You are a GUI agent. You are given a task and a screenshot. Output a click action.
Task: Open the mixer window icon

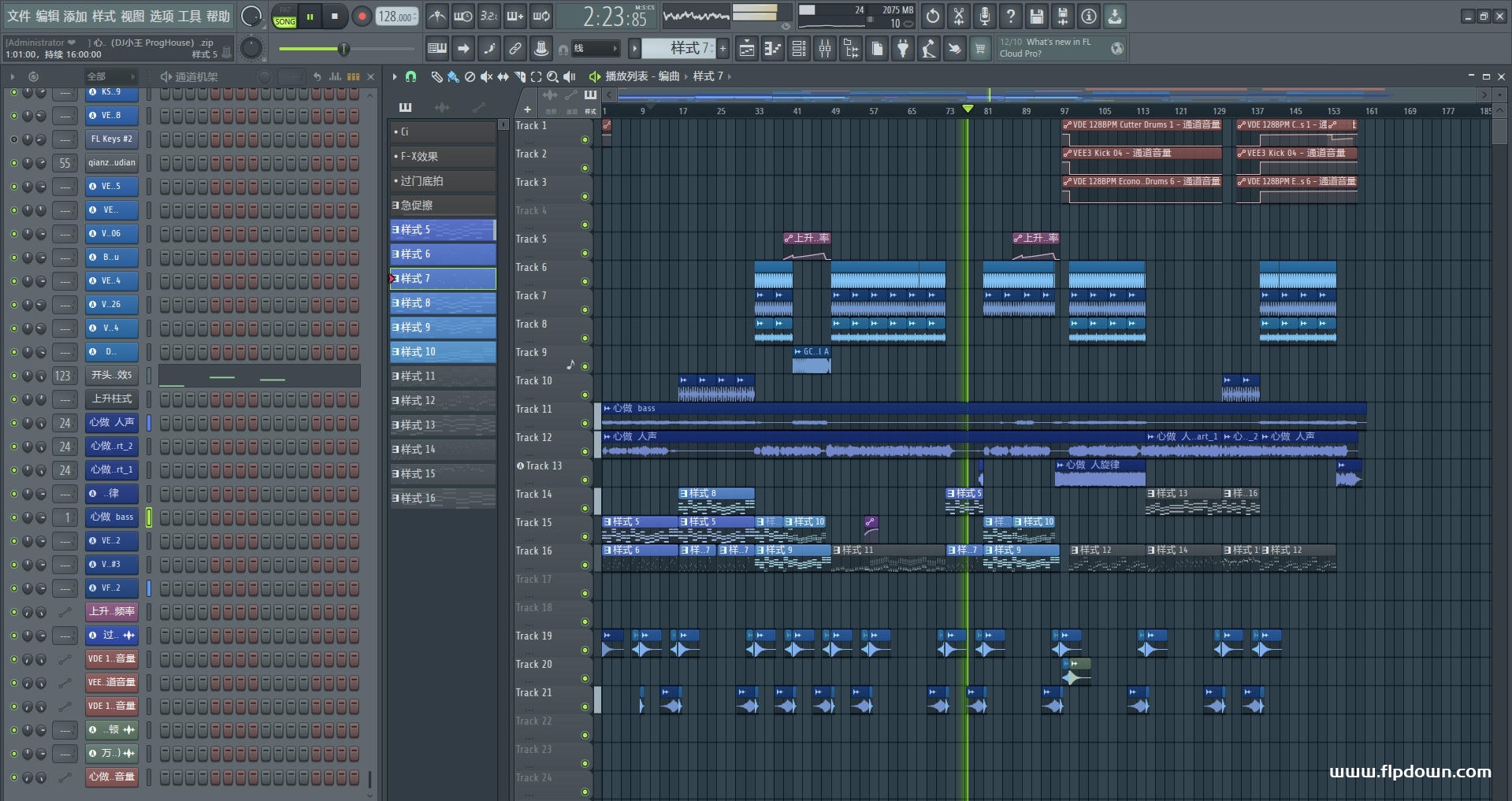825,49
